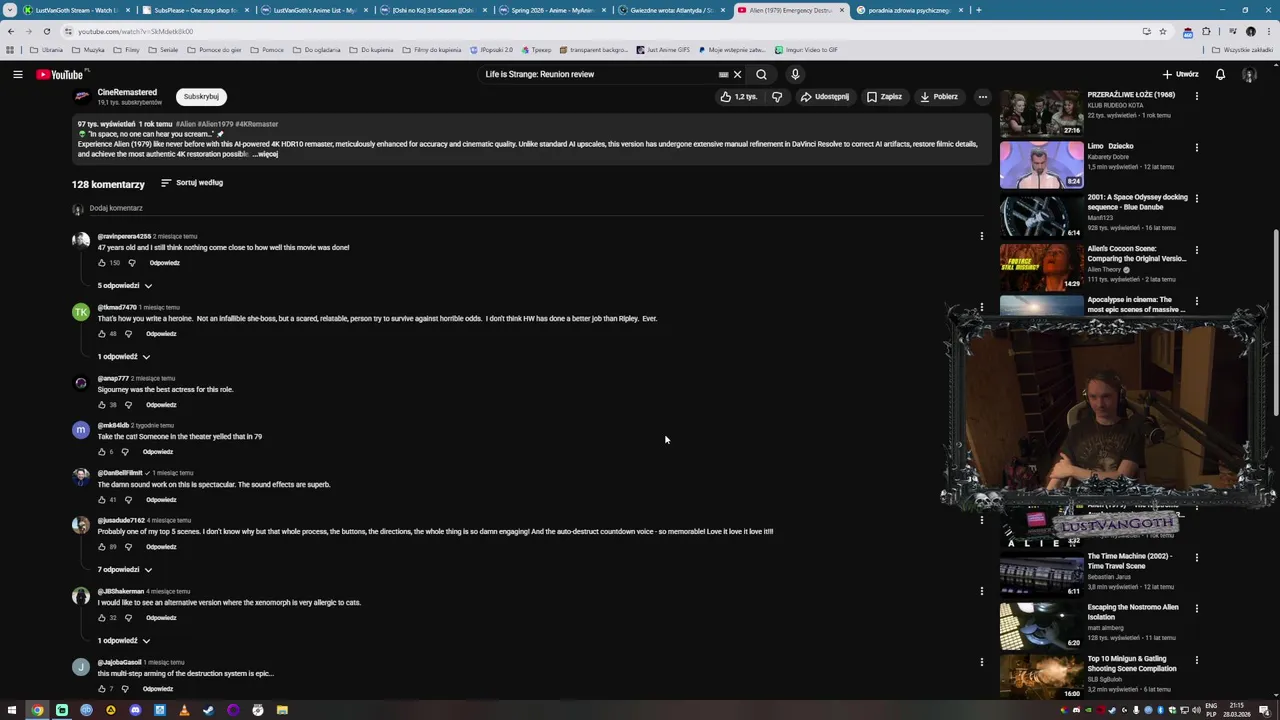
Task: Open the Muzyka bookmarks folder
Action: pyautogui.click(x=88, y=50)
